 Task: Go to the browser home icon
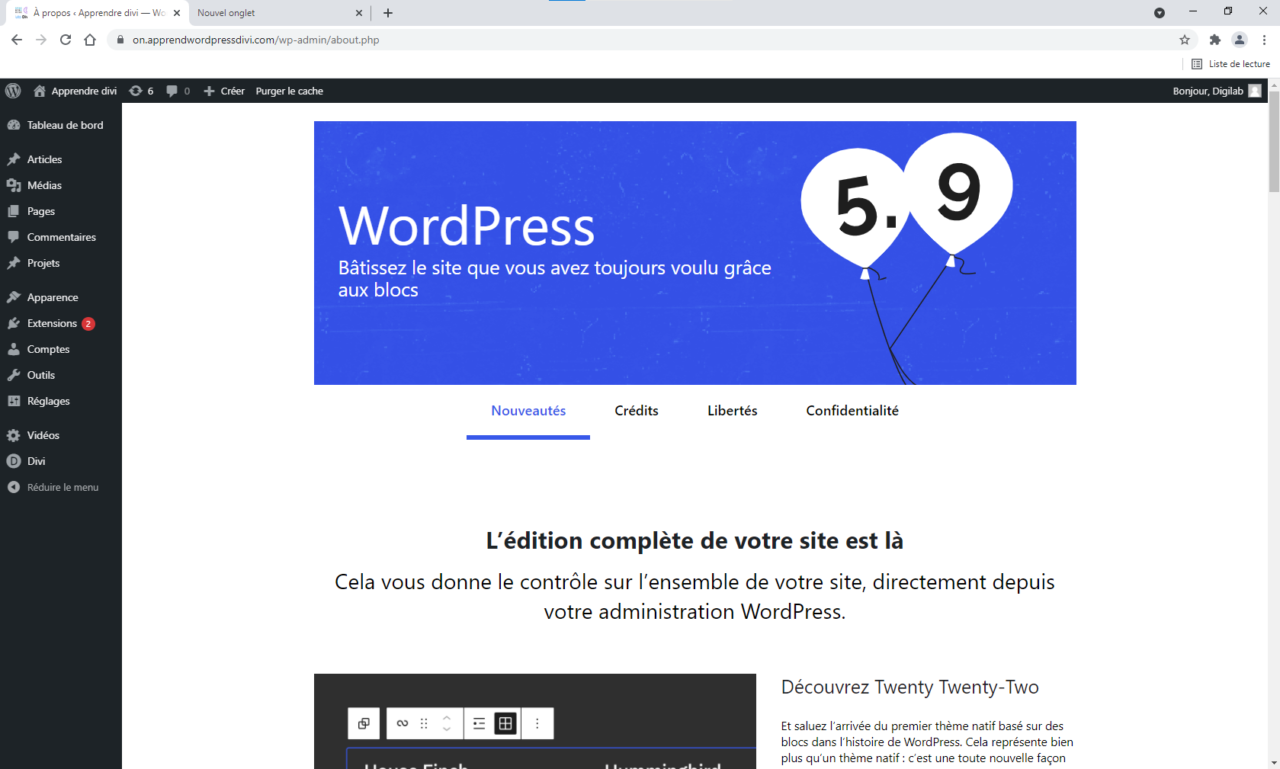(x=90, y=40)
